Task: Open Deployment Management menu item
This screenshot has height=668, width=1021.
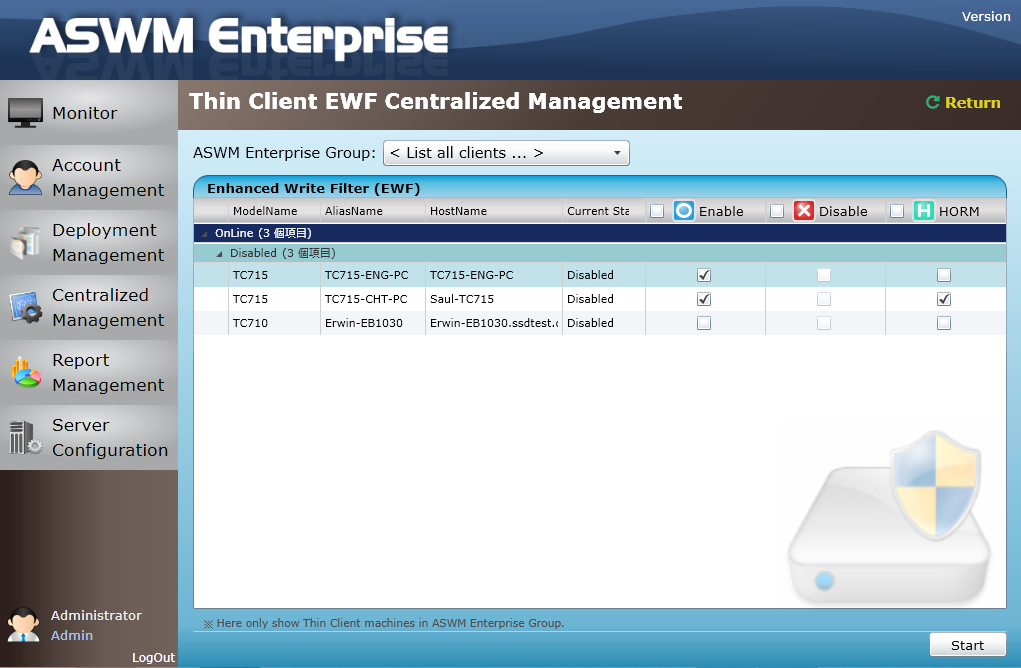Action: [89, 242]
